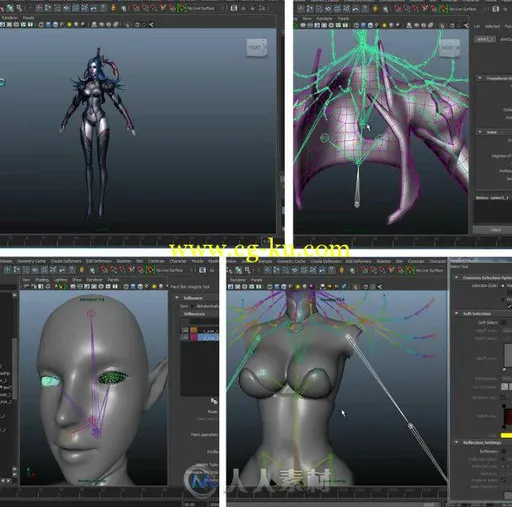Image resolution: width=512 pixels, height=507 pixels.
Task: Click the yellow Use All Lights icon in the torso window
Action: tap(297, 286)
